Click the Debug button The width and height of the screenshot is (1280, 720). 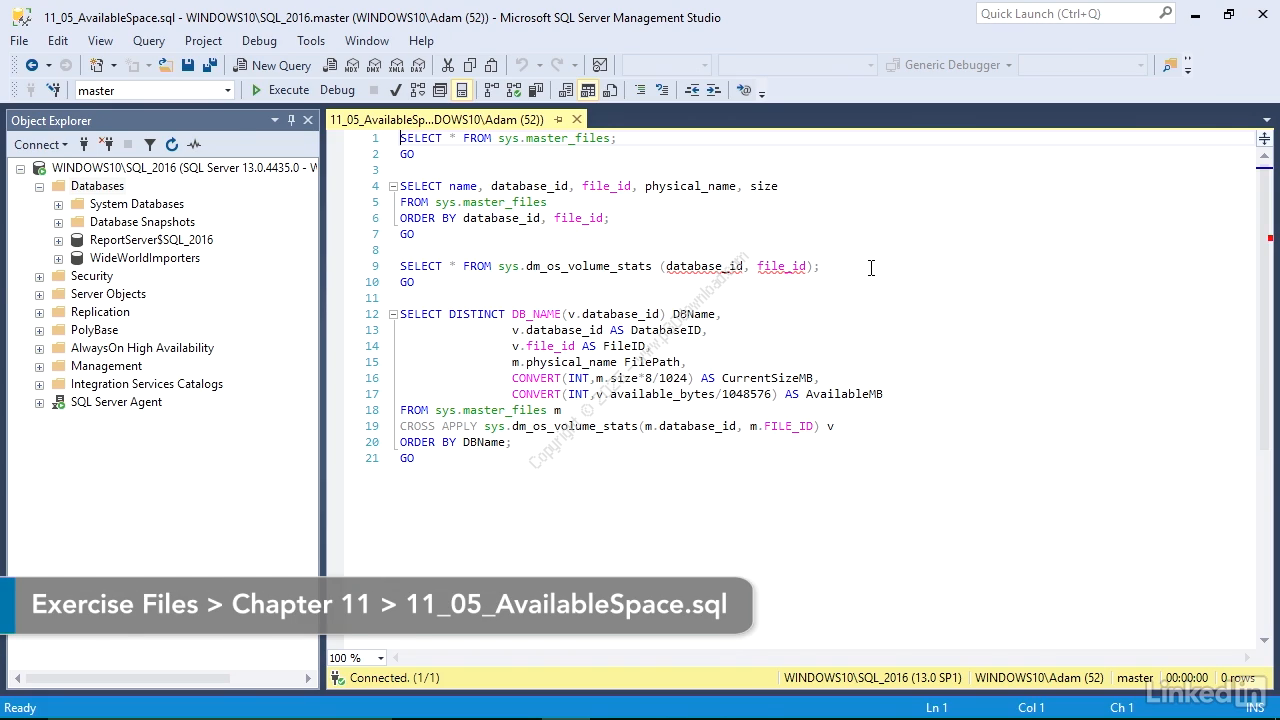(337, 90)
